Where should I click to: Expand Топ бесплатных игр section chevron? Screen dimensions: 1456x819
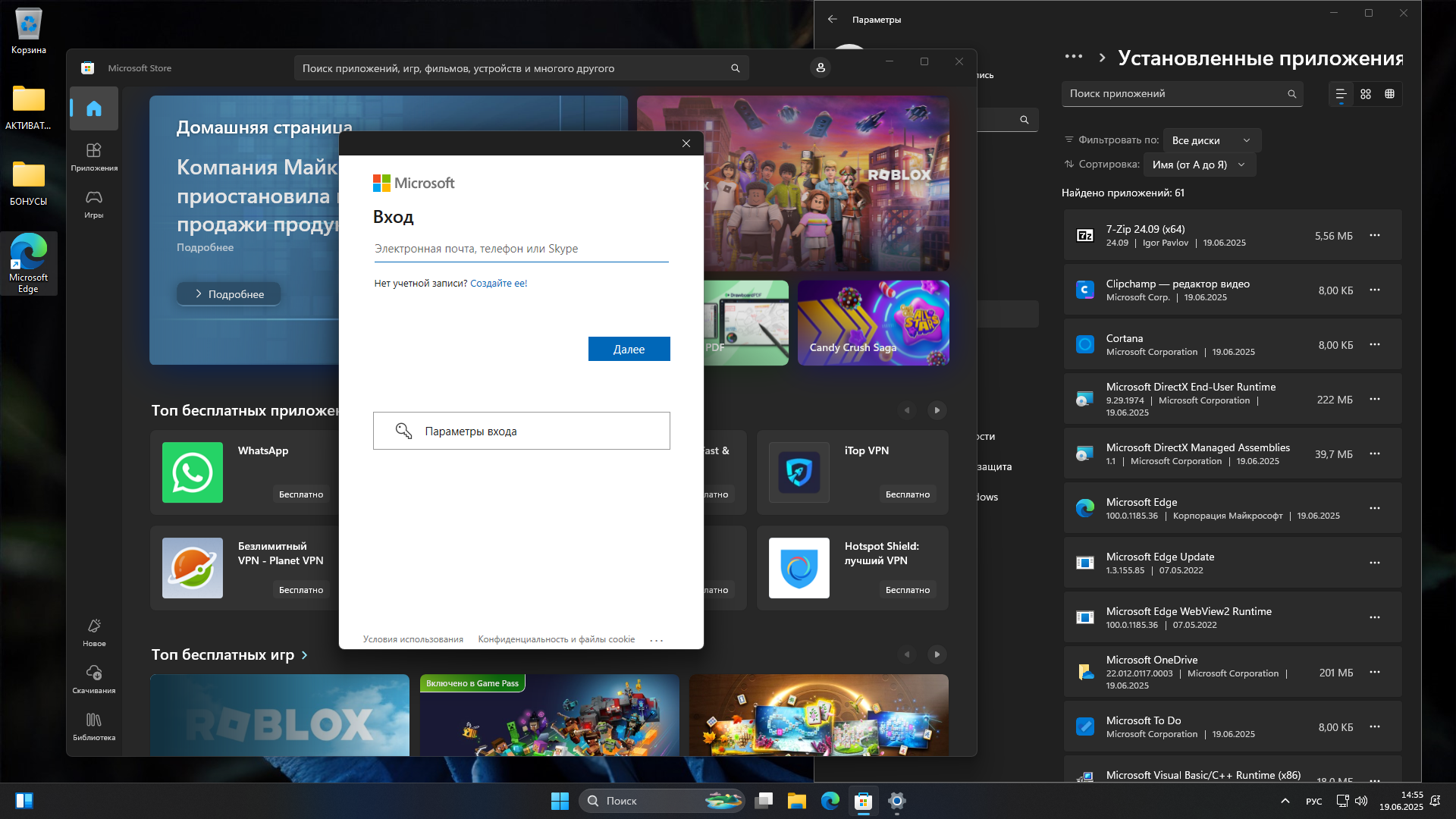[x=305, y=655]
